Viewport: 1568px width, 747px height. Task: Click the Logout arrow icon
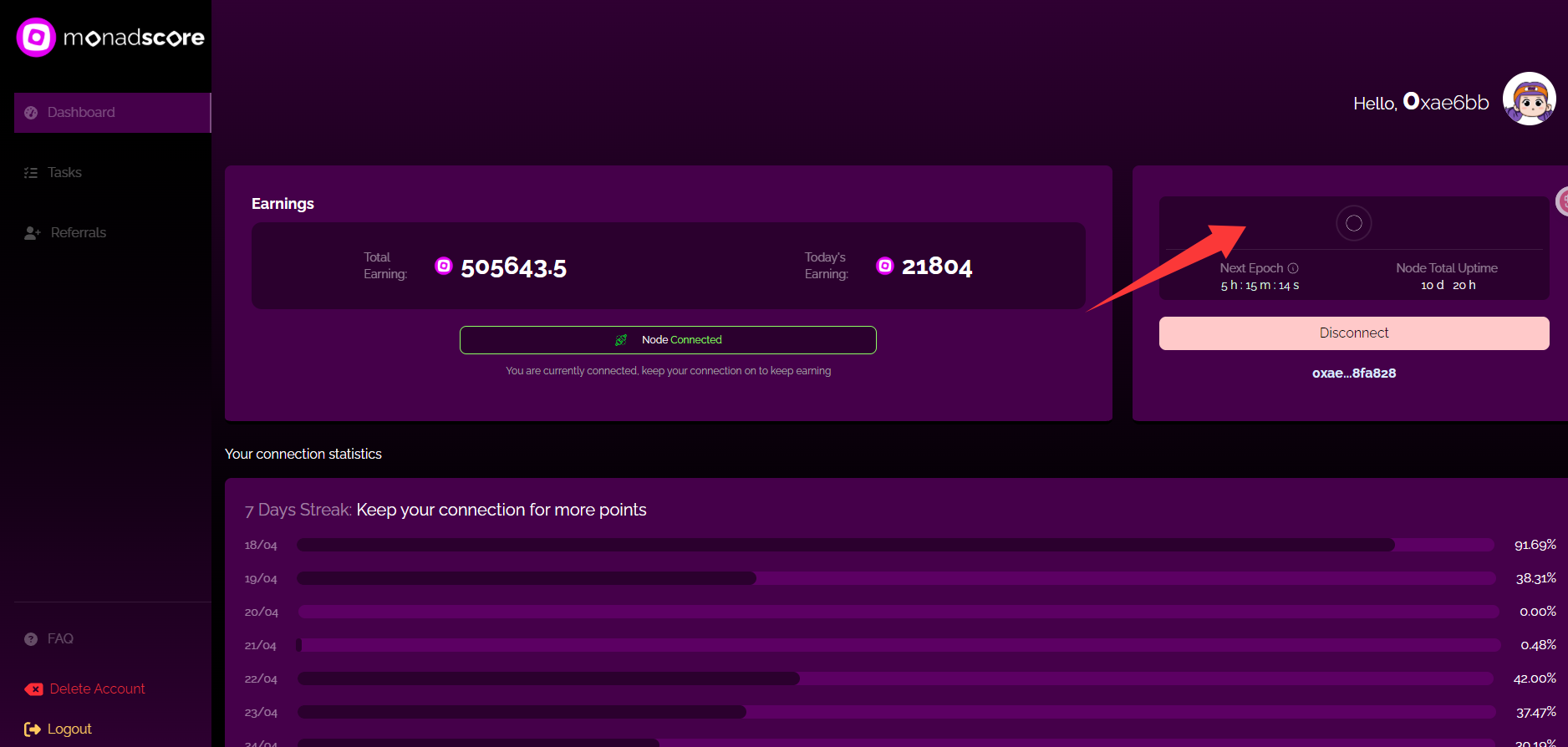pos(32,729)
